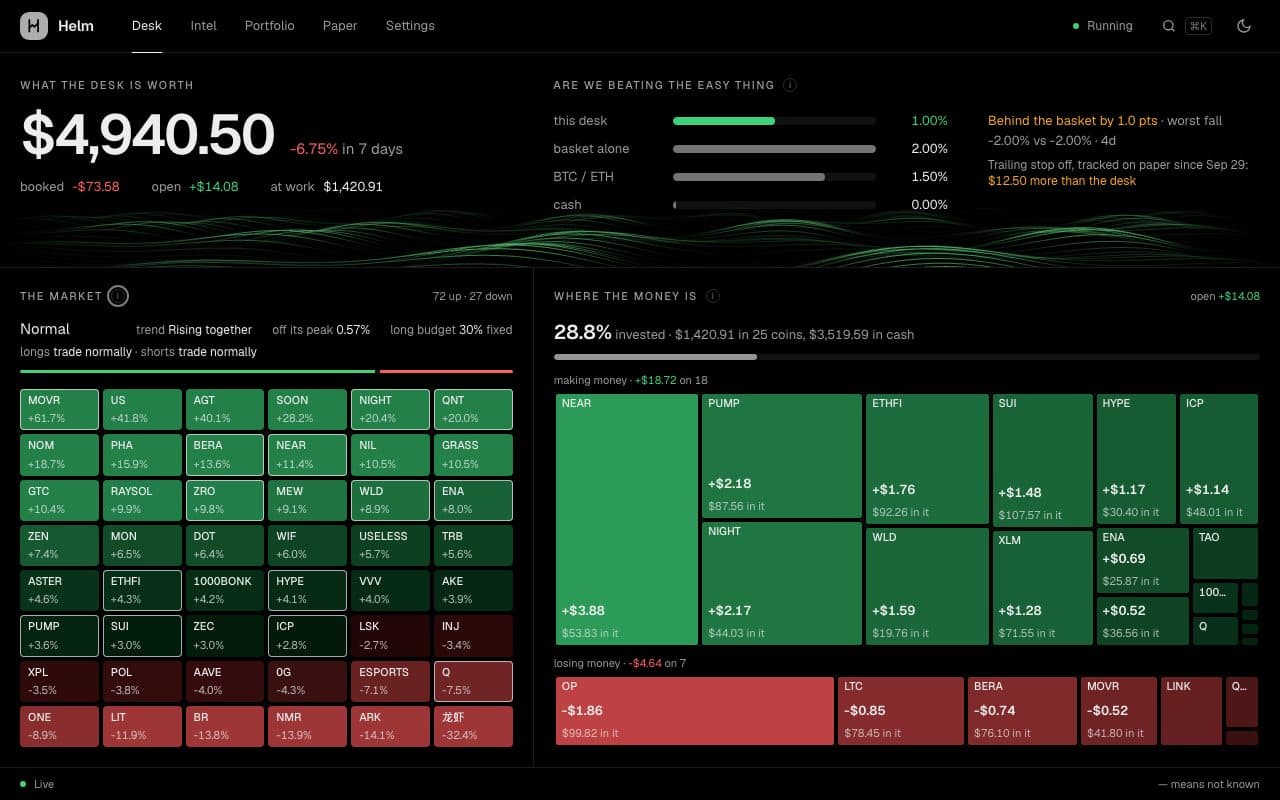Open the Portfolio tab
1280x800 pixels.
pos(270,26)
